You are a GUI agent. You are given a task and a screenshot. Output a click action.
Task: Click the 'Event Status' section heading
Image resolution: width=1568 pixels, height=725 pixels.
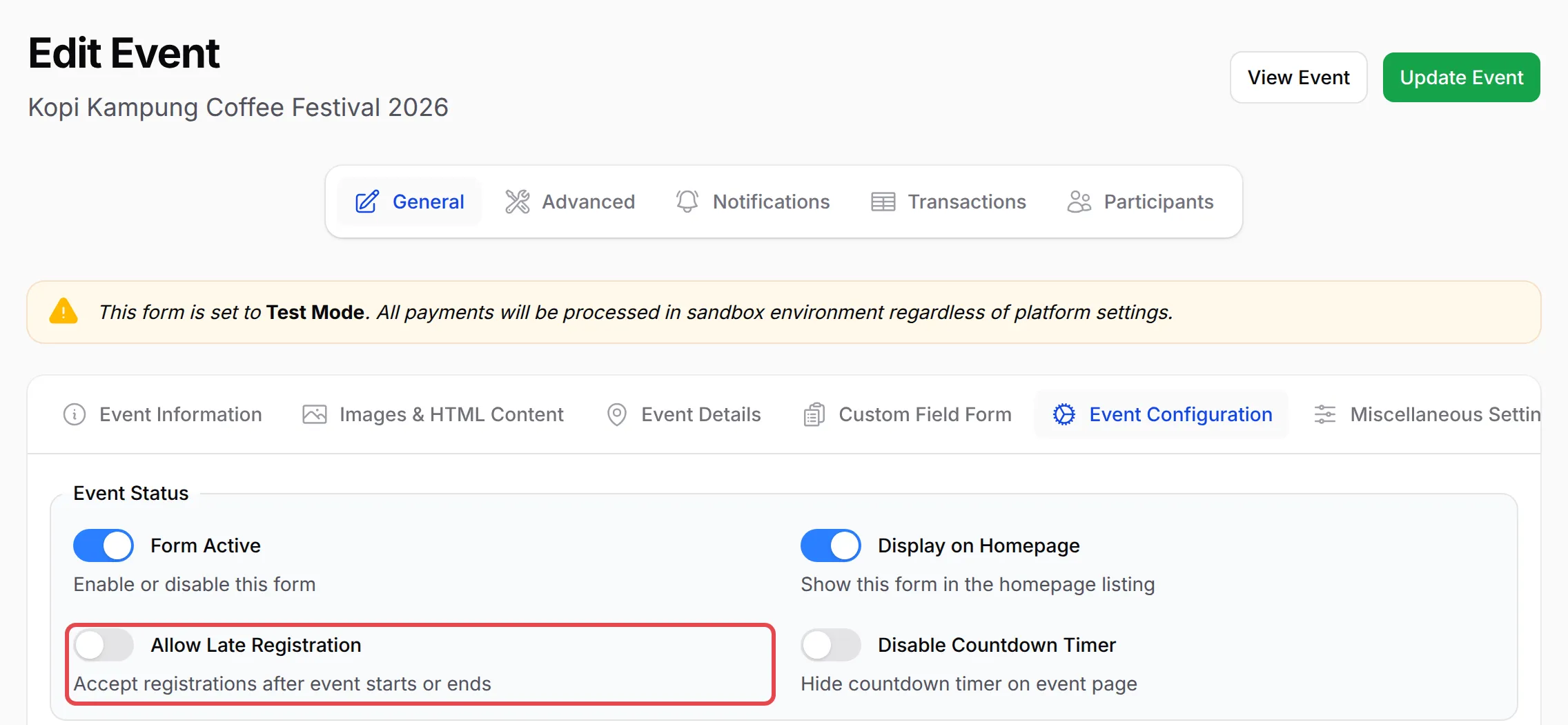tap(131, 493)
